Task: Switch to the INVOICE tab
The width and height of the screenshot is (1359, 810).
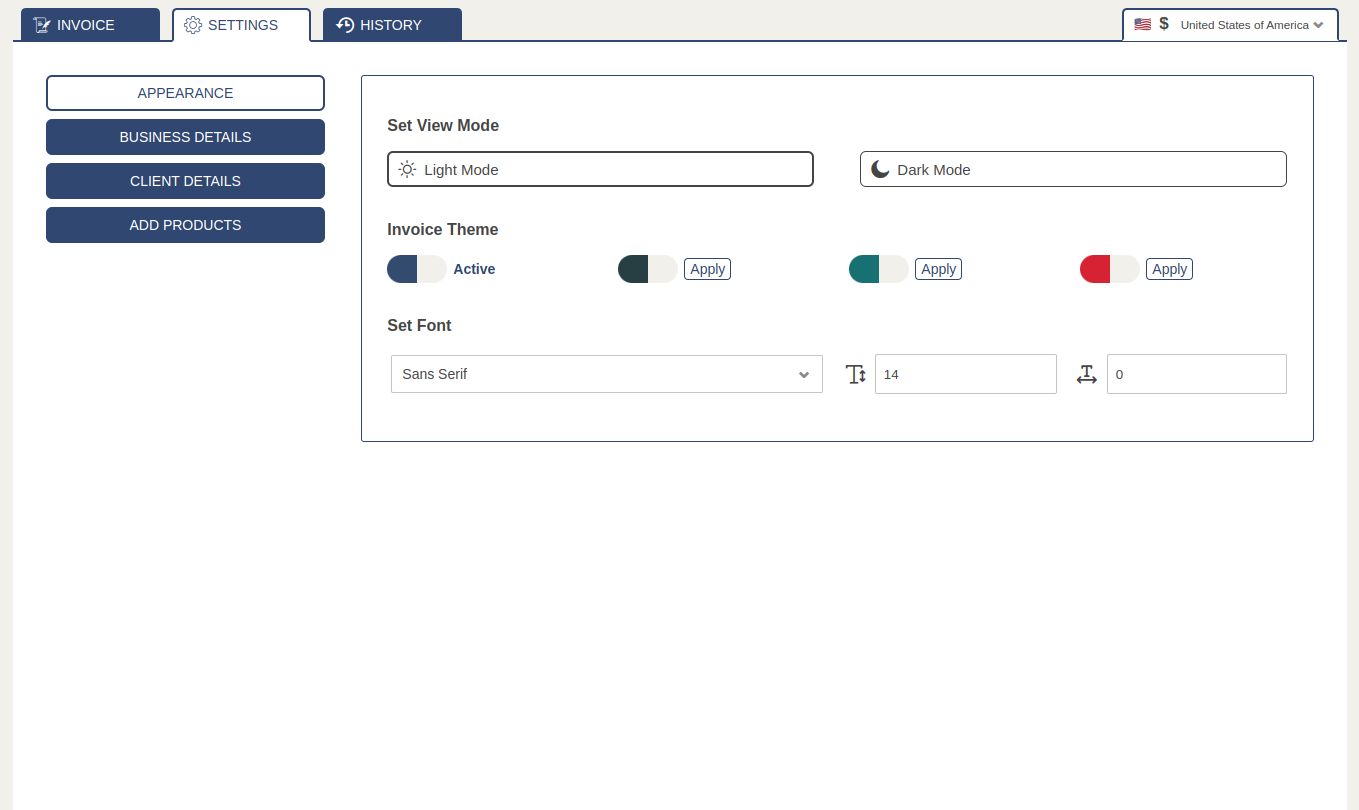Action: pyautogui.click(x=90, y=24)
